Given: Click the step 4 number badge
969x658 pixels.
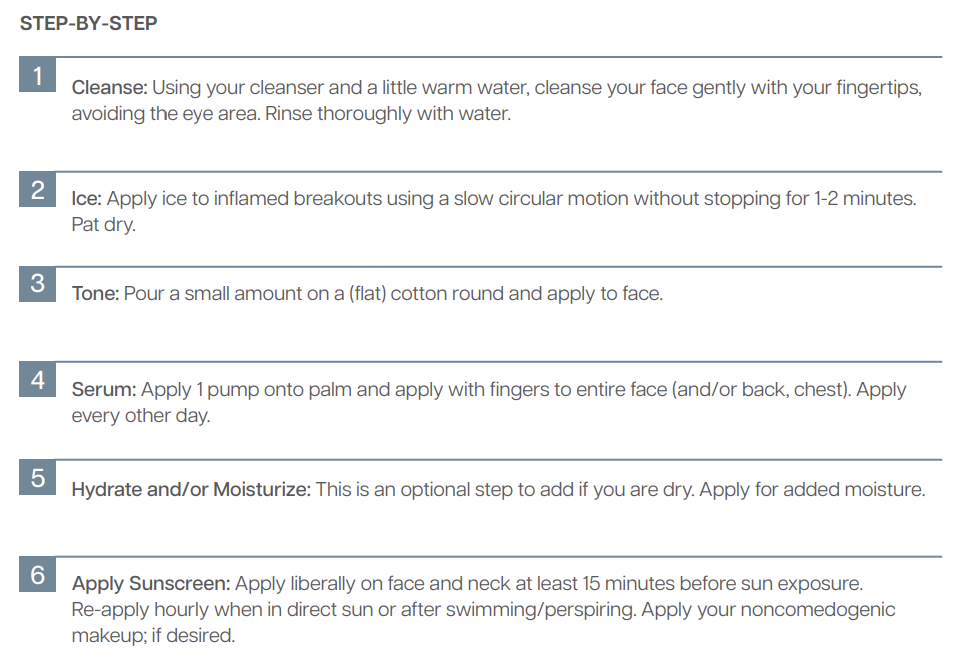Looking at the screenshot, I should 38,379.
